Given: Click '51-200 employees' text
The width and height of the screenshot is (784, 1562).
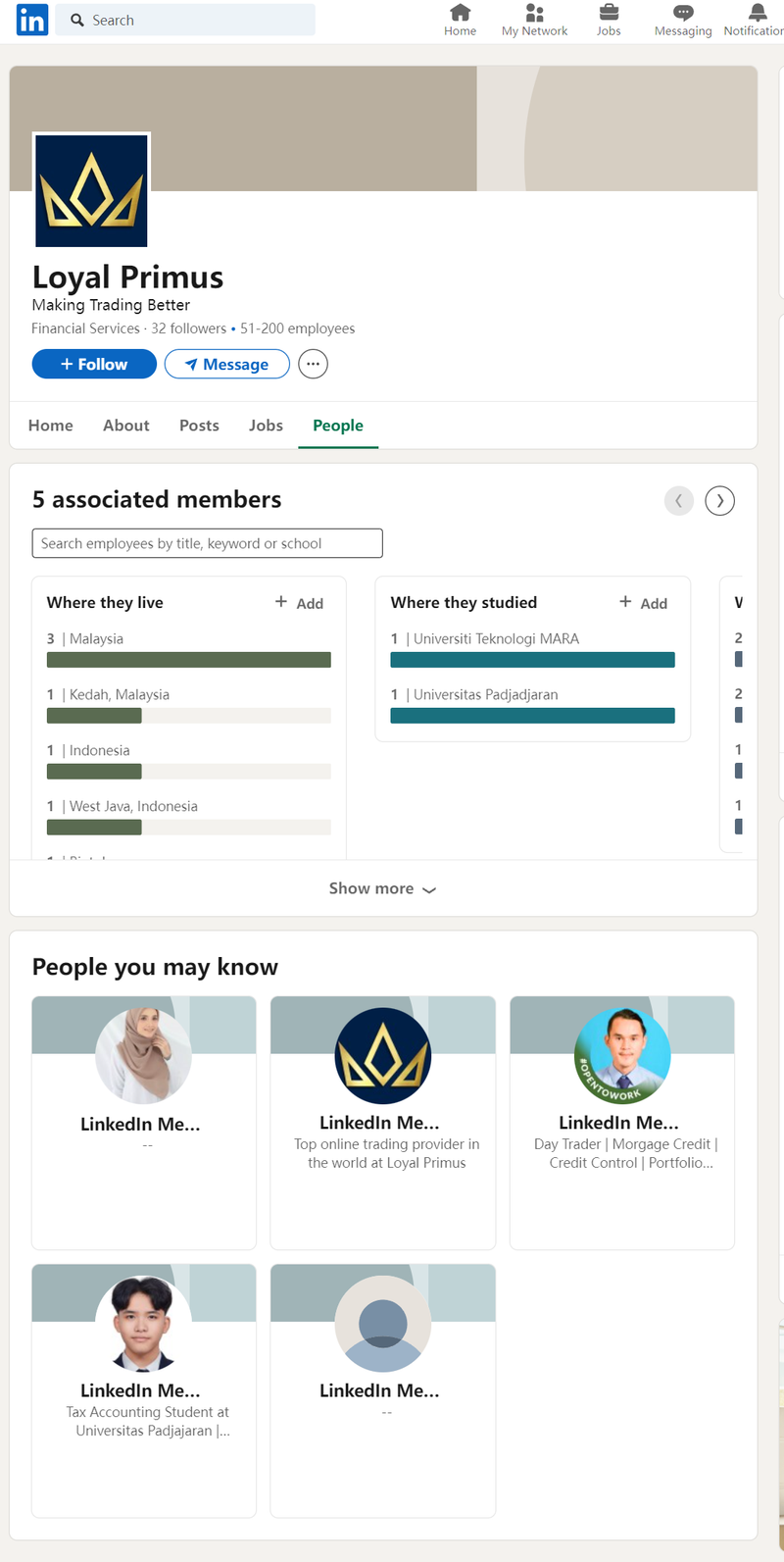Looking at the screenshot, I should pos(298,328).
